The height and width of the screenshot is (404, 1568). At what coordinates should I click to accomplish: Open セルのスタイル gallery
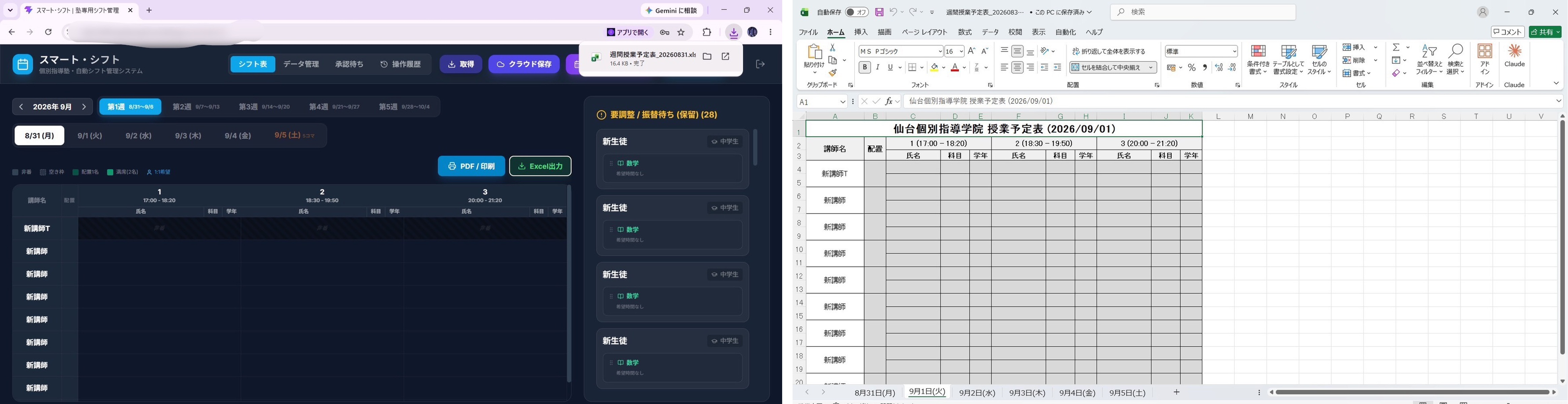click(1319, 60)
